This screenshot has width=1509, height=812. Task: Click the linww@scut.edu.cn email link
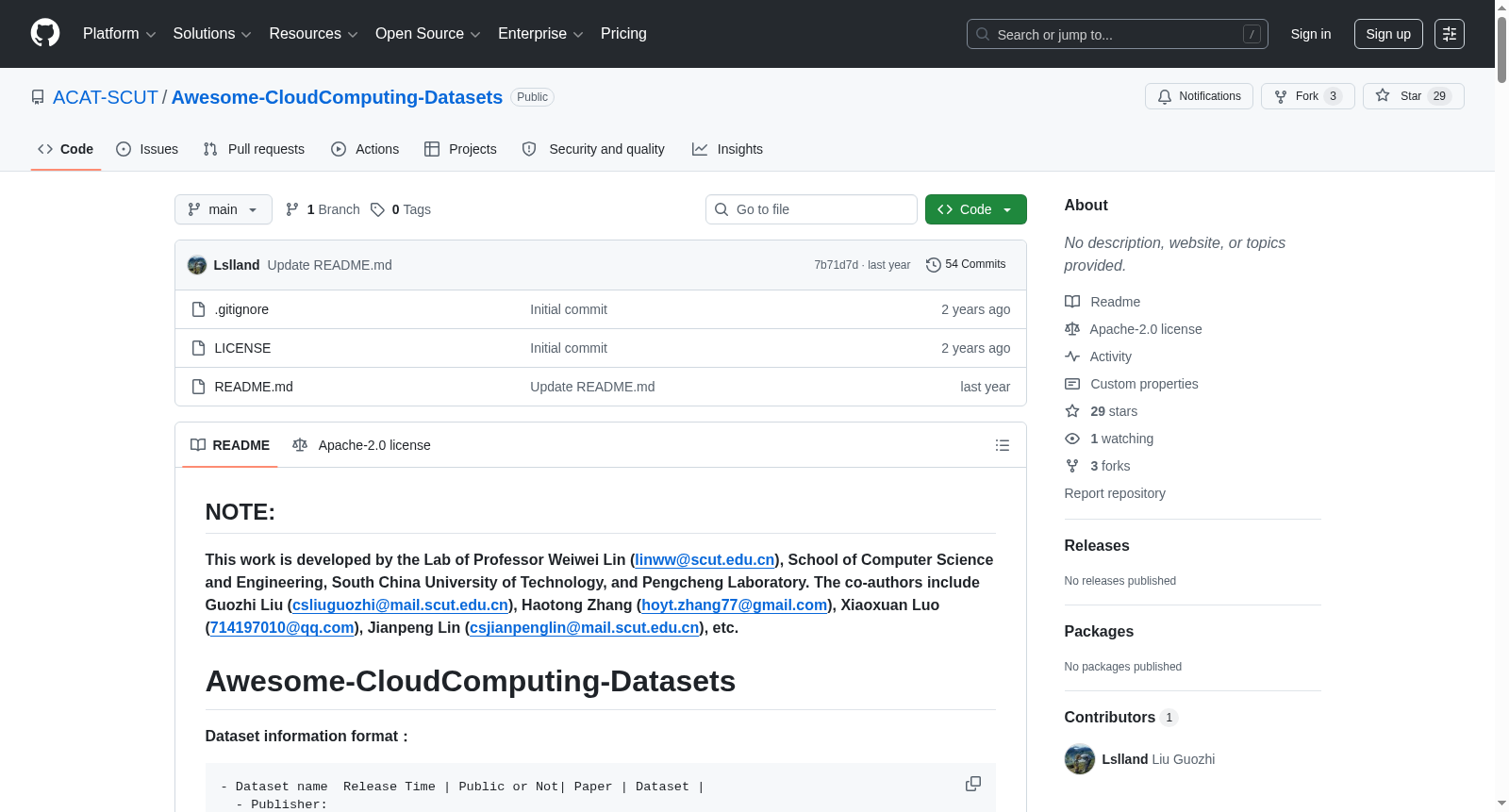click(x=705, y=560)
